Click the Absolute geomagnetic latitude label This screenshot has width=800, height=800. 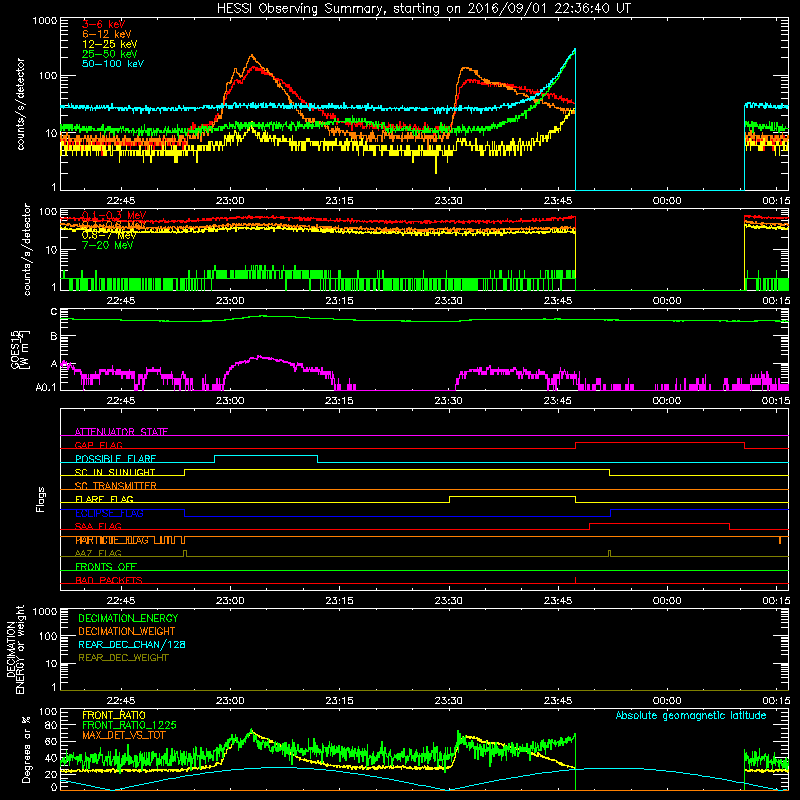click(x=691, y=716)
